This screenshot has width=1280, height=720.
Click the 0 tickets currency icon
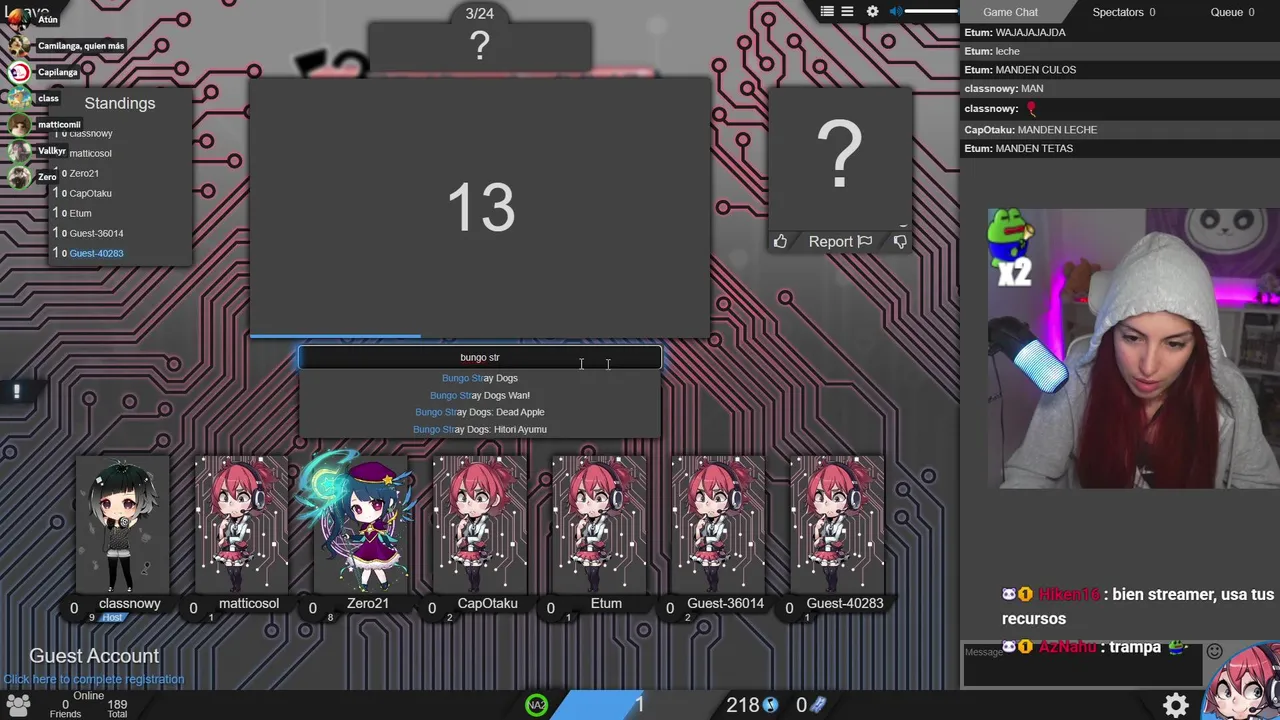tap(819, 705)
